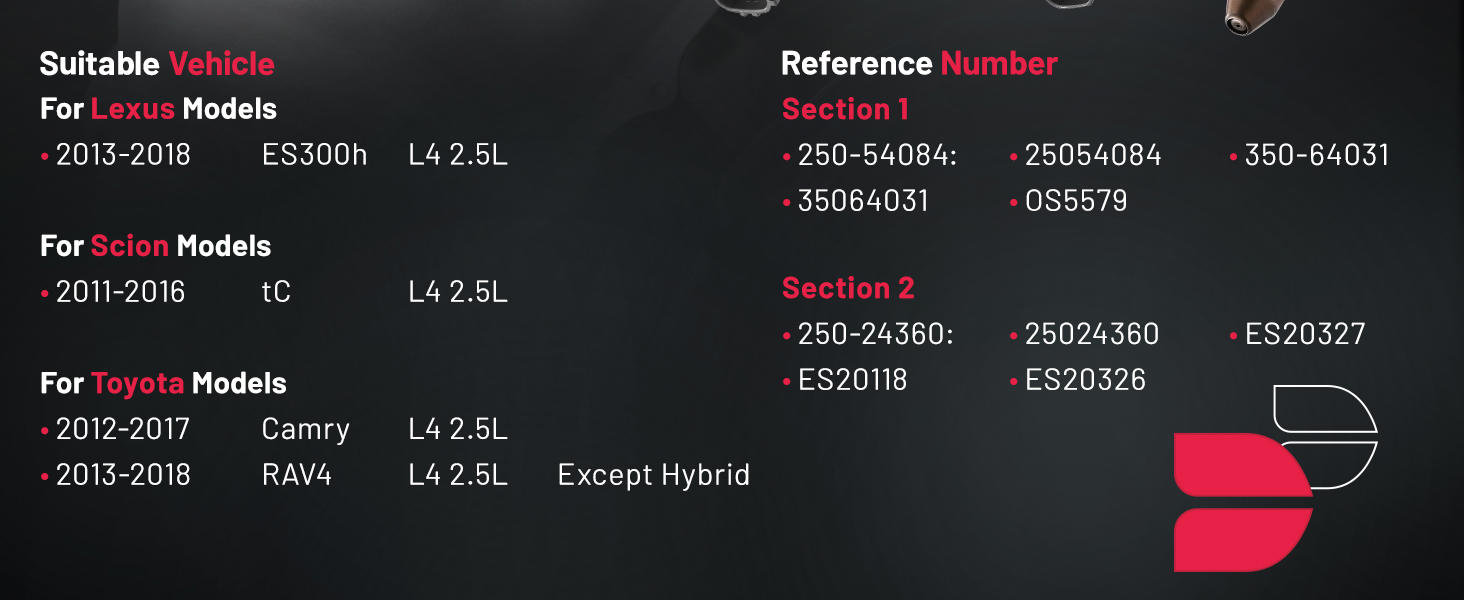
Task: Click the large red logo shape
Action: [x=1243, y=503]
